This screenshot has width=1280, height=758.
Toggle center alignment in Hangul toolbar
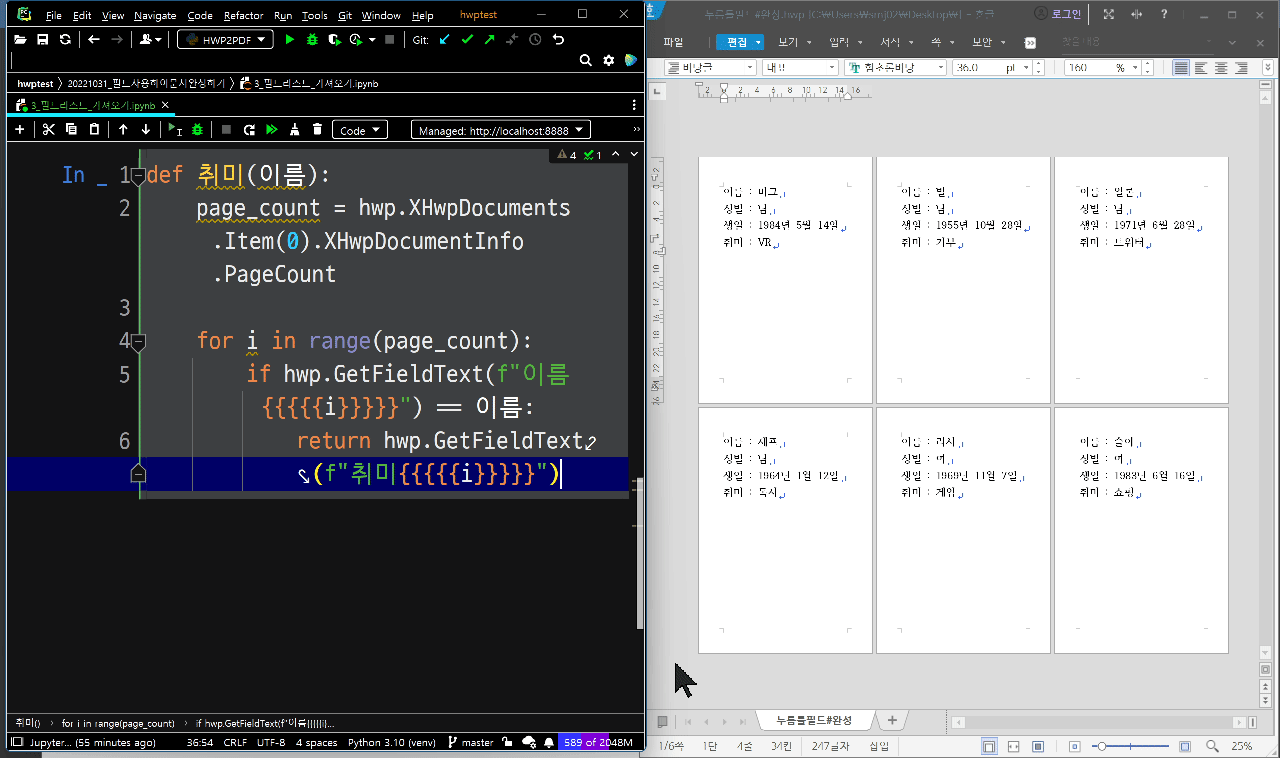(1221, 68)
